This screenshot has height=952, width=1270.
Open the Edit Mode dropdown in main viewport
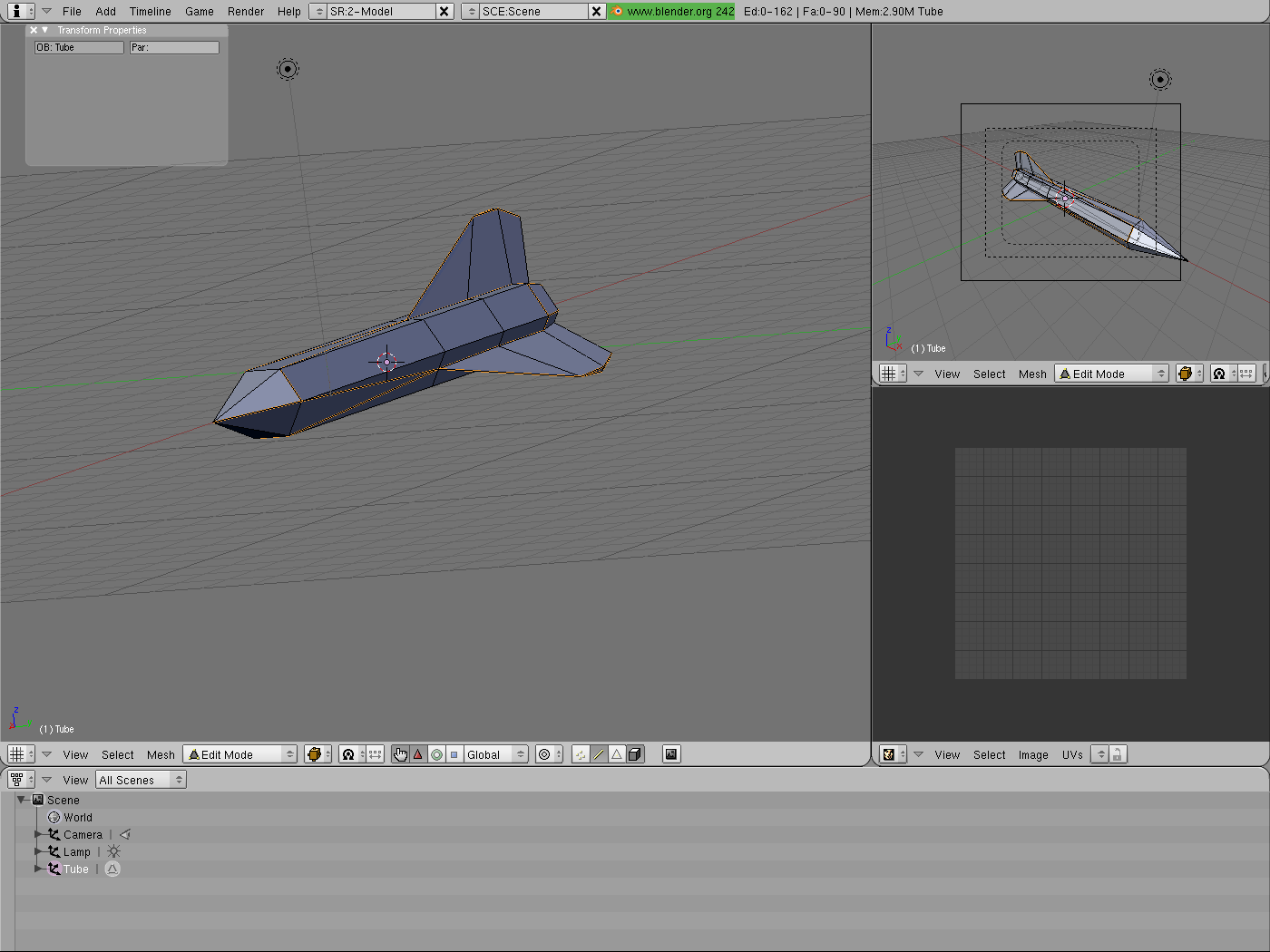[x=240, y=754]
